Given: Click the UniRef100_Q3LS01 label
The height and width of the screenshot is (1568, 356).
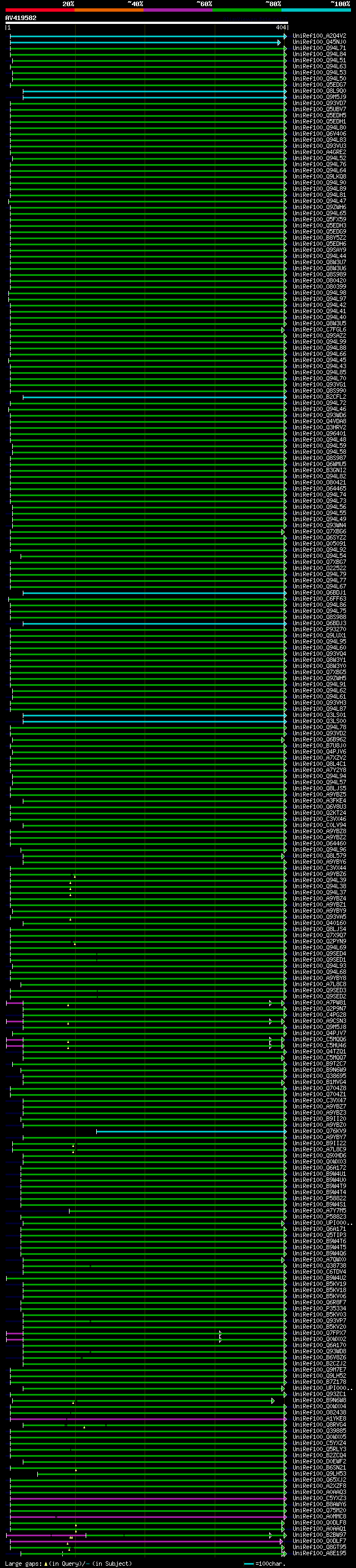Looking at the screenshot, I should pyautogui.click(x=319, y=715).
